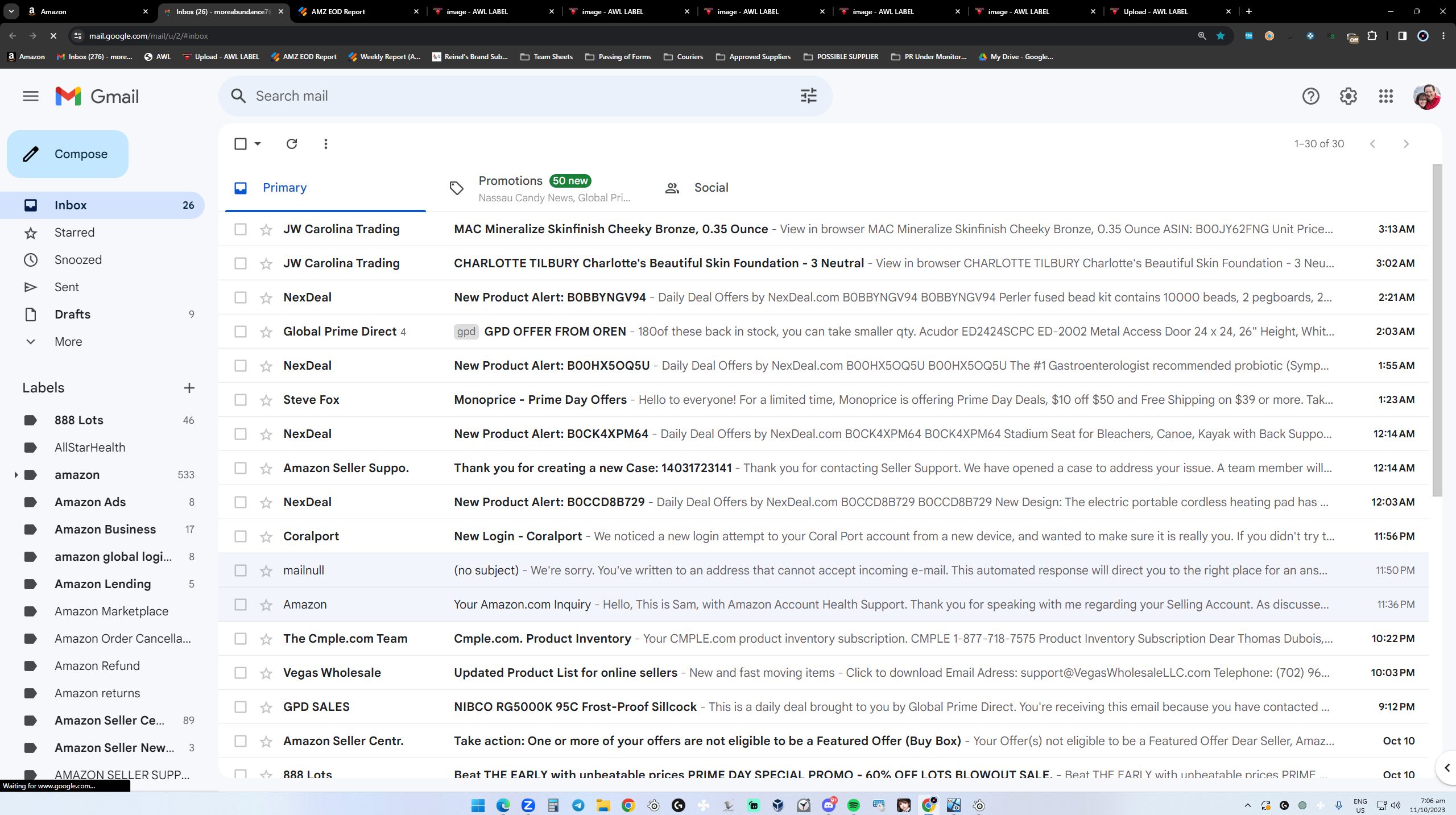Check the GPD OFFER FROM OREN email

pyautogui.click(x=241, y=332)
